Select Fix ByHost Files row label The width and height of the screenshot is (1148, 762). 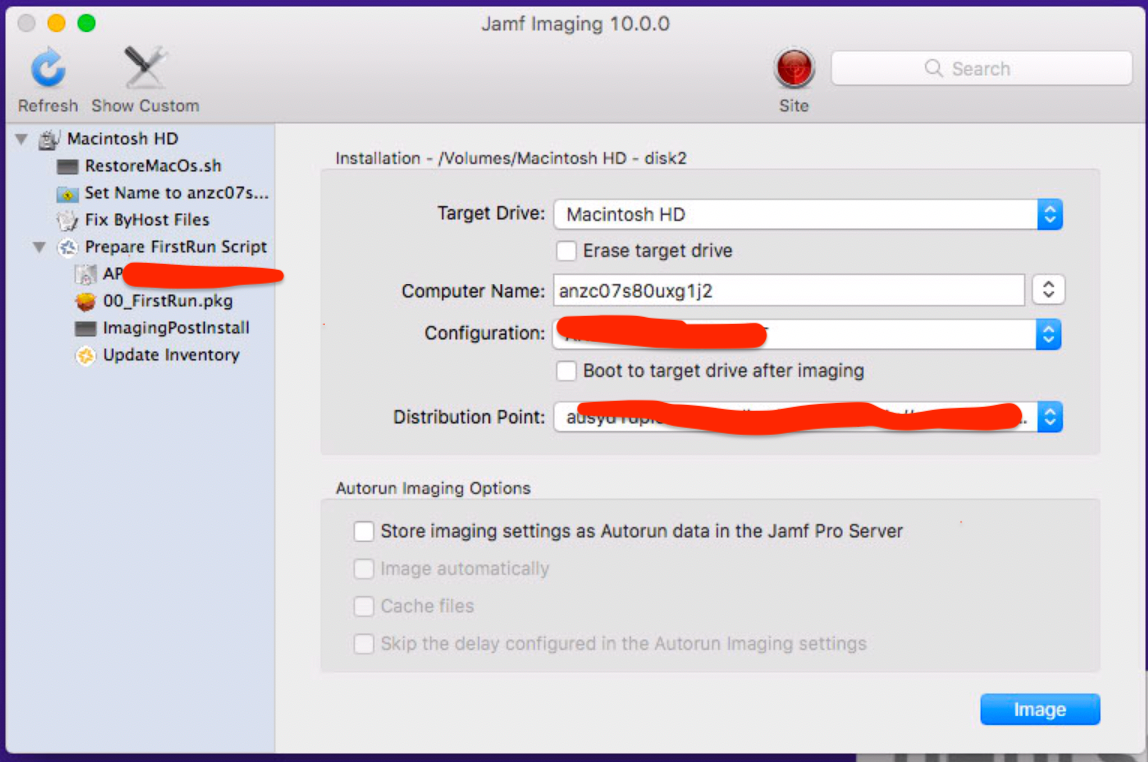pyautogui.click(x=147, y=220)
